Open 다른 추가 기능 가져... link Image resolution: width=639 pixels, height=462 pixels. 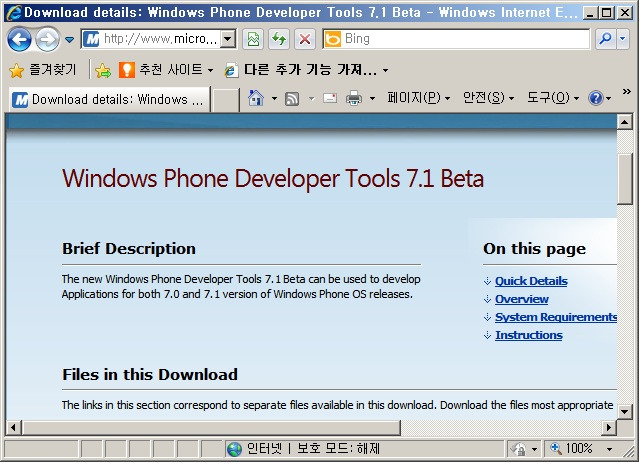click(x=306, y=70)
